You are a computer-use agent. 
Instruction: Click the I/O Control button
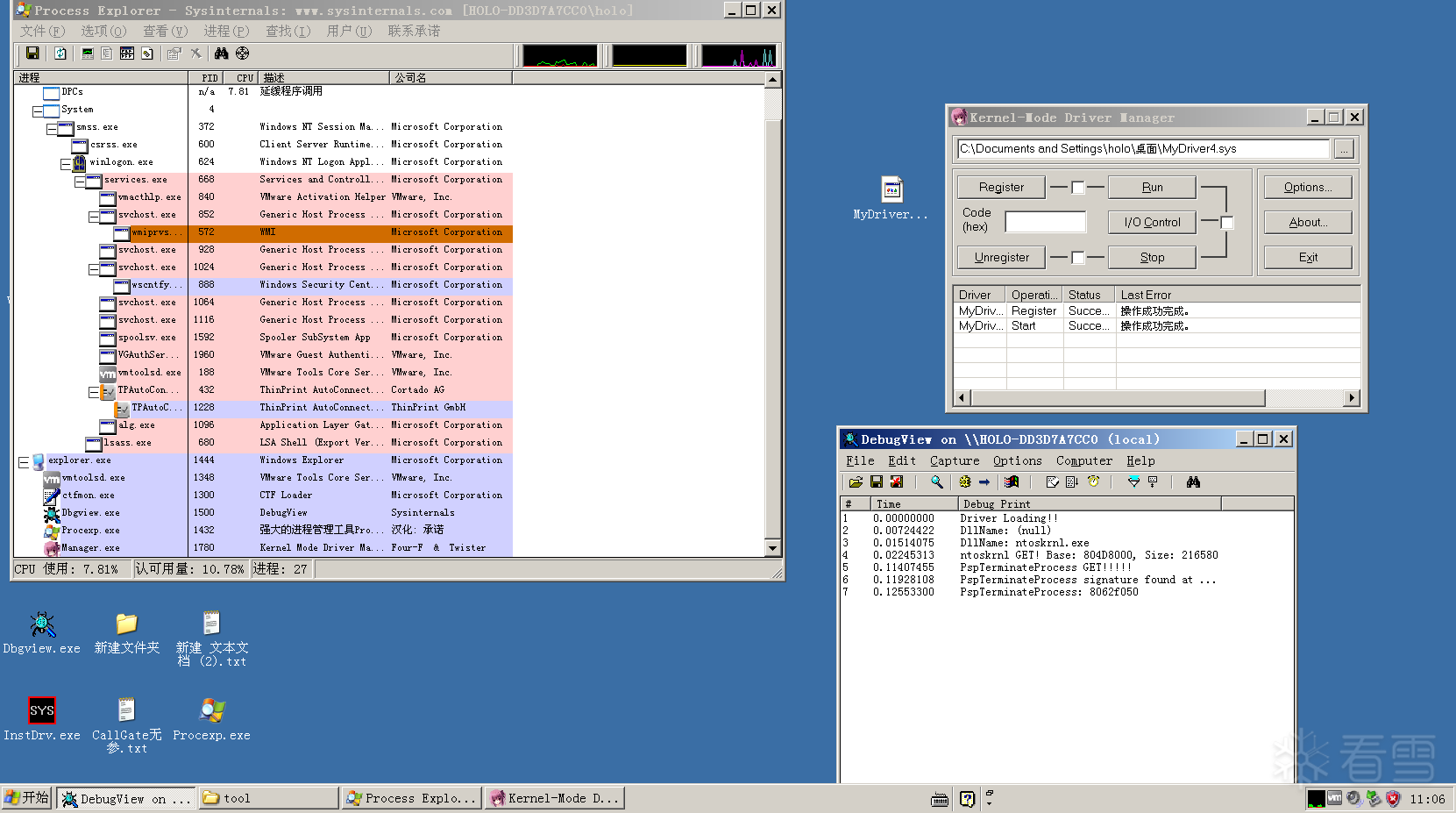coord(1152,222)
